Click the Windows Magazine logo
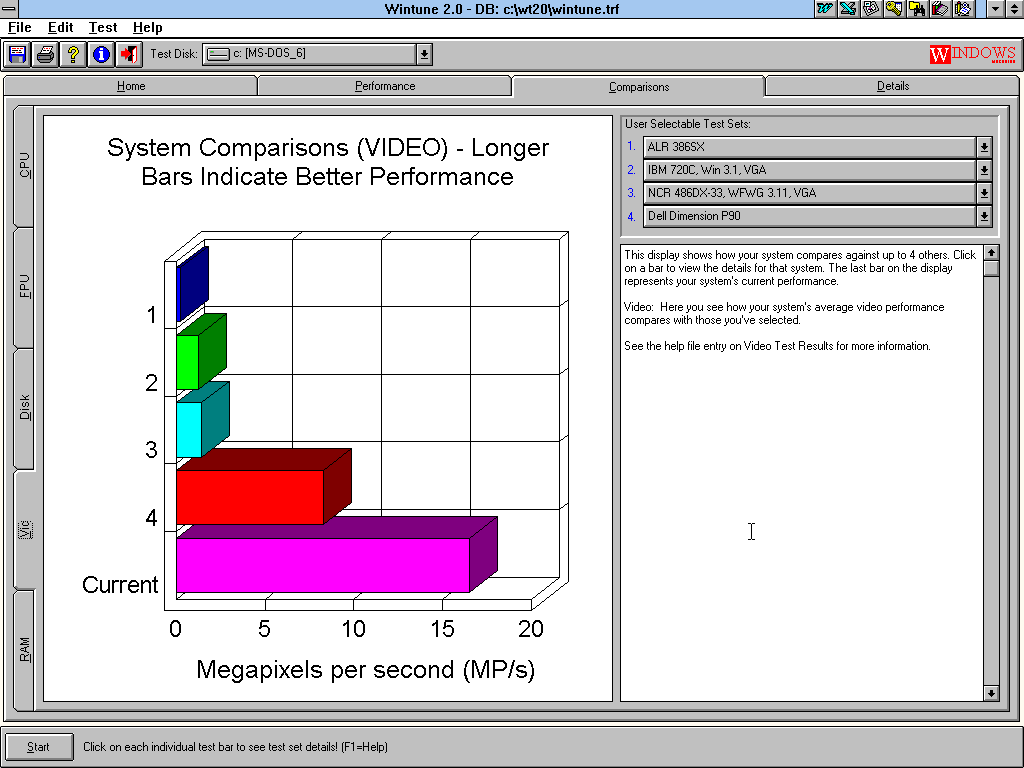 (972, 54)
